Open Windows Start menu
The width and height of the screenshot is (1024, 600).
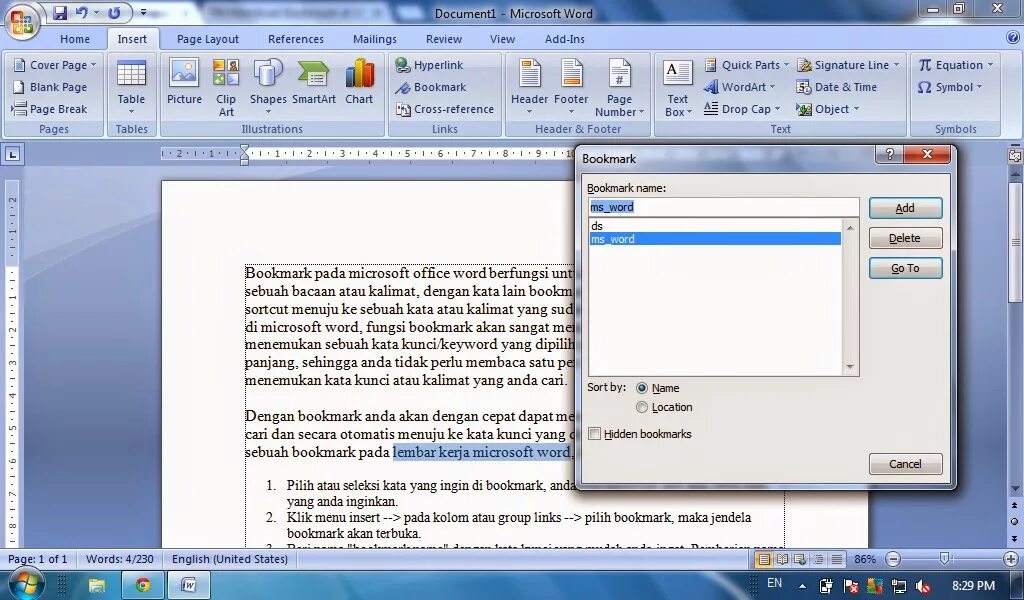26,584
